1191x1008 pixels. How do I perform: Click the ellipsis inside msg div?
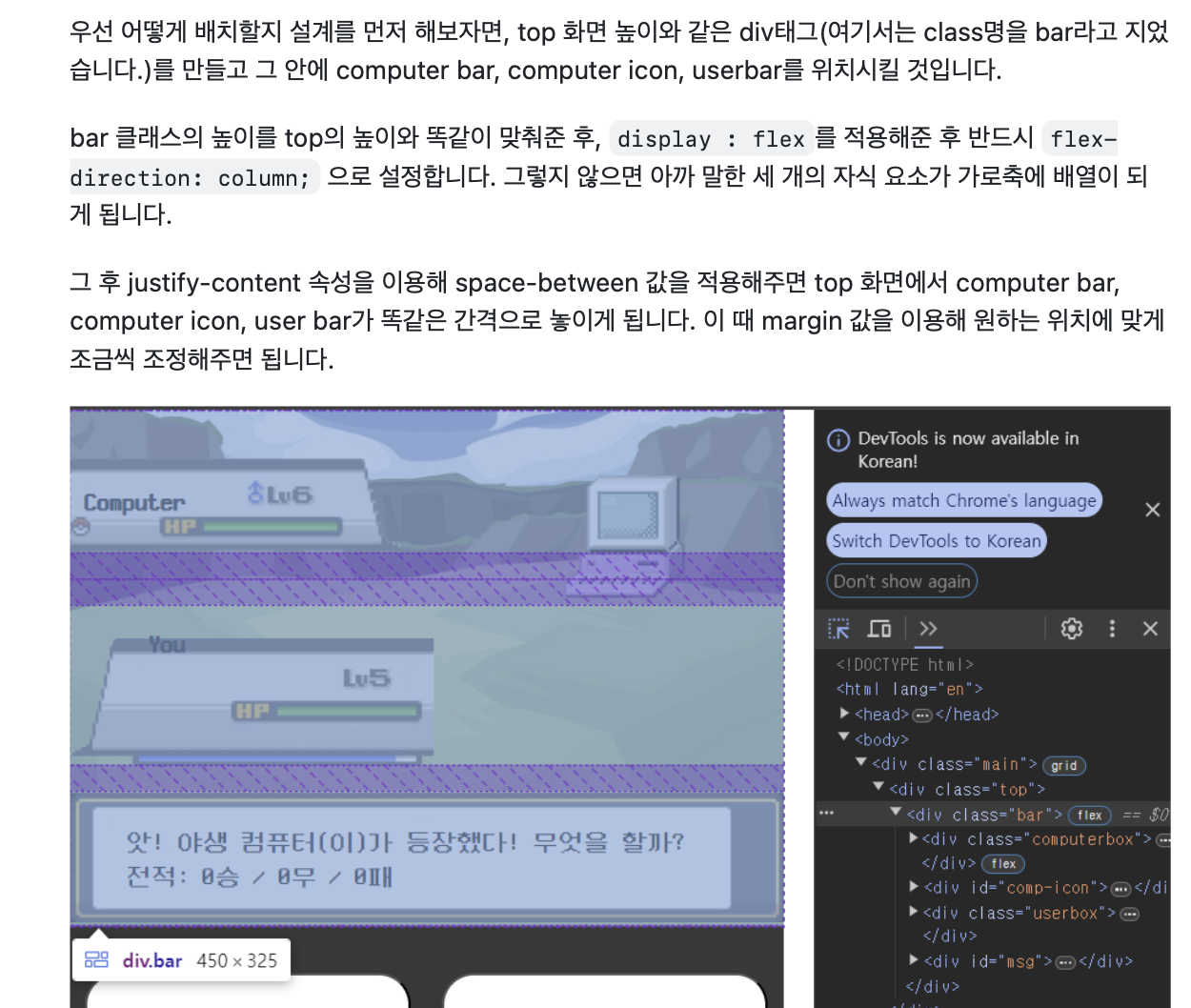1066,962
